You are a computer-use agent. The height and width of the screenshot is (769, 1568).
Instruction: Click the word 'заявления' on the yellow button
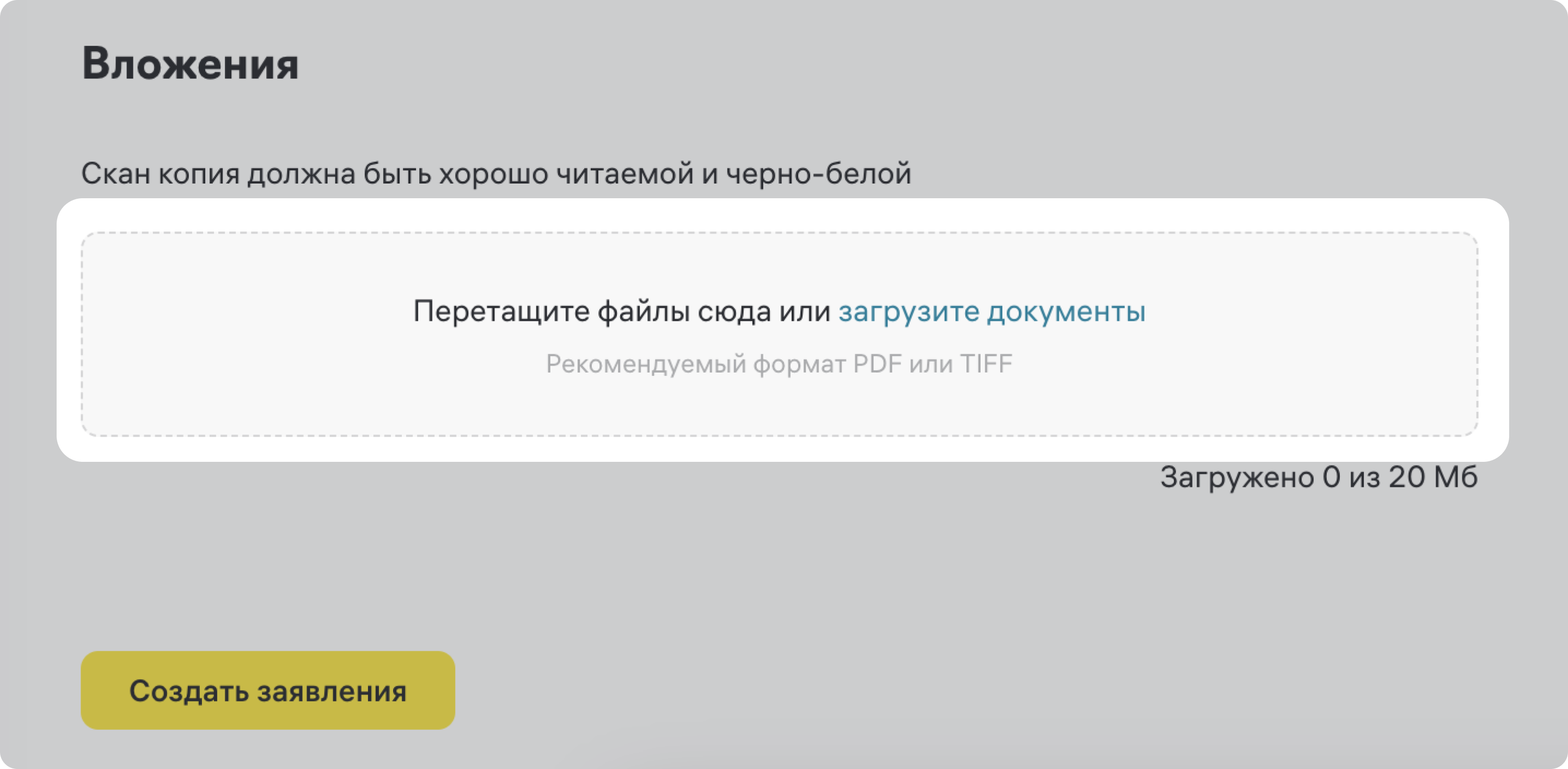[x=332, y=691]
